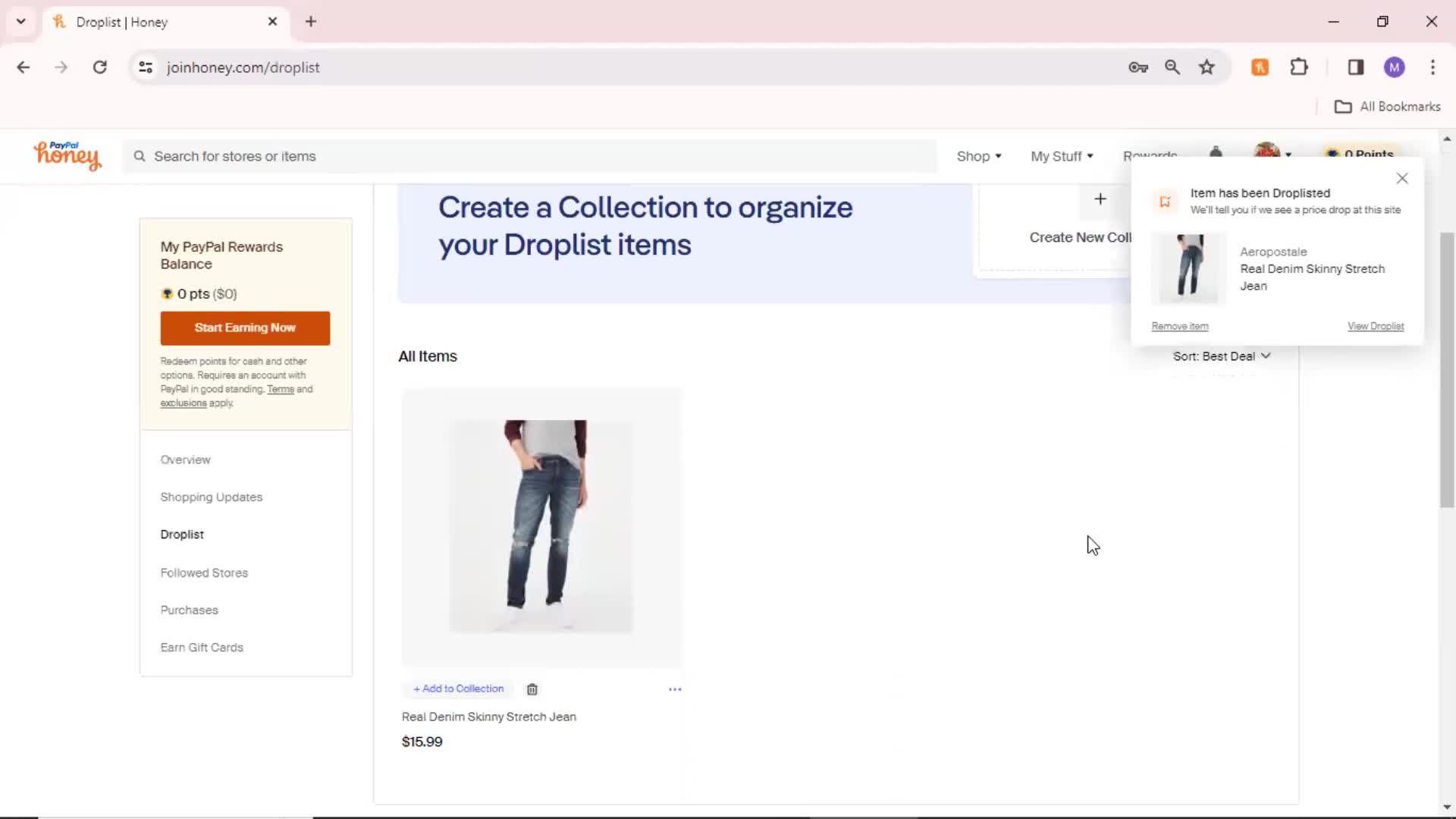
Task: Open the All Bookmarks folder
Action: 1388,107
